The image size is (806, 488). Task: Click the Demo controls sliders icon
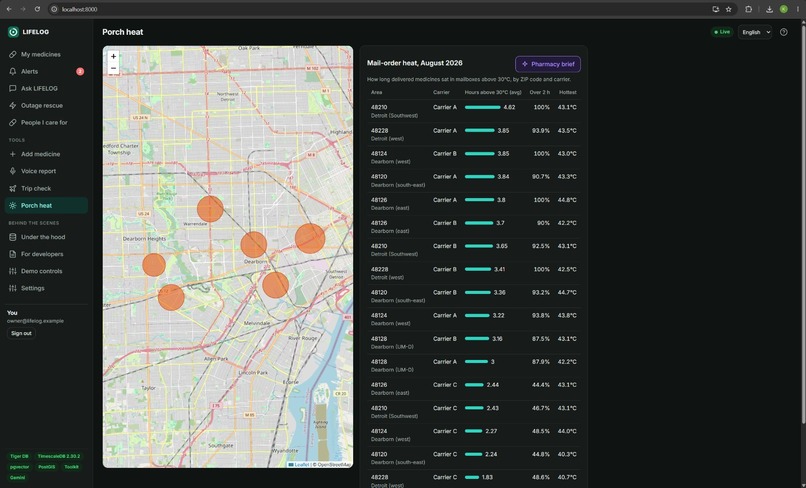coord(13,271)
